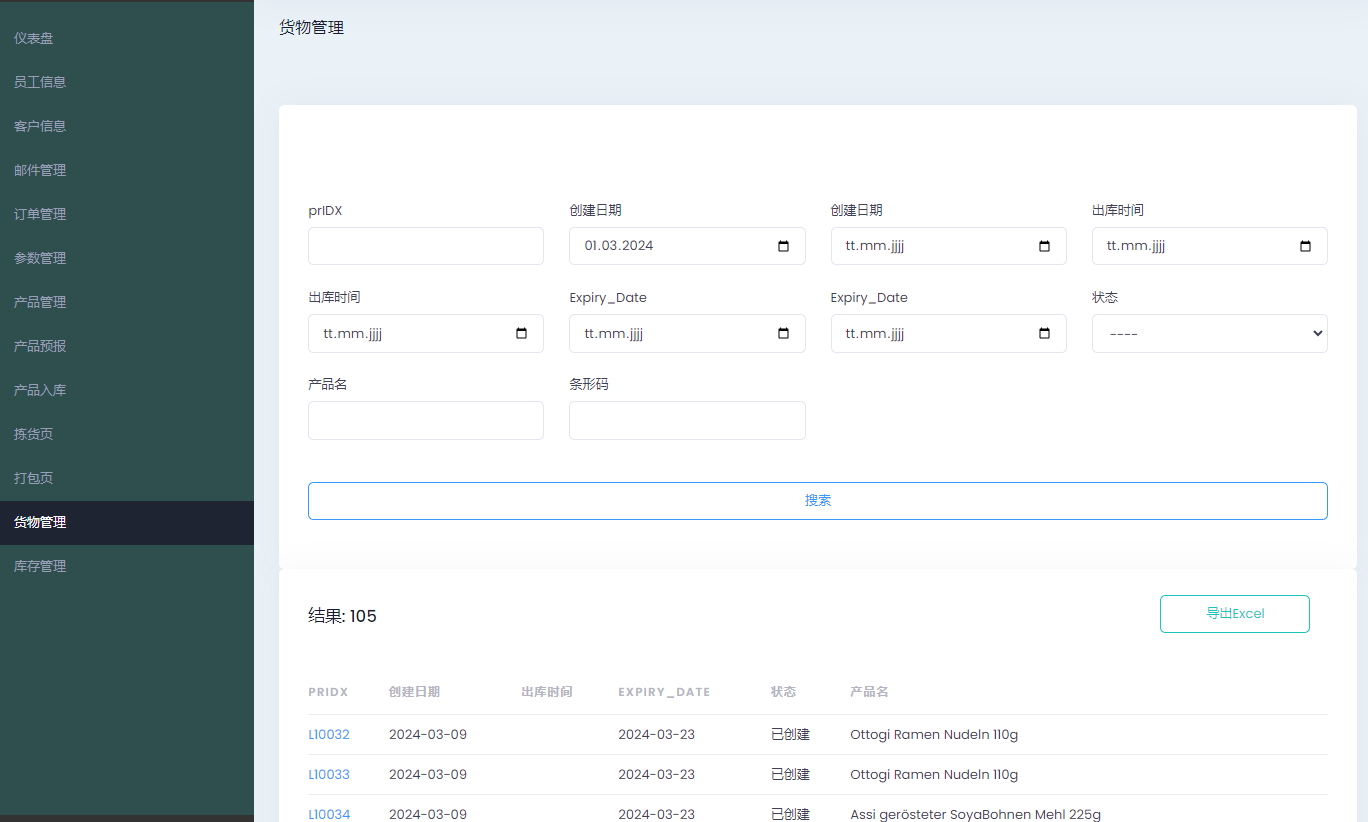Viewport: 1368px width, 822px height.
Task: Click 已创建 status in LI0033 row
Action: pyautogui.click(x=790, y=775)
